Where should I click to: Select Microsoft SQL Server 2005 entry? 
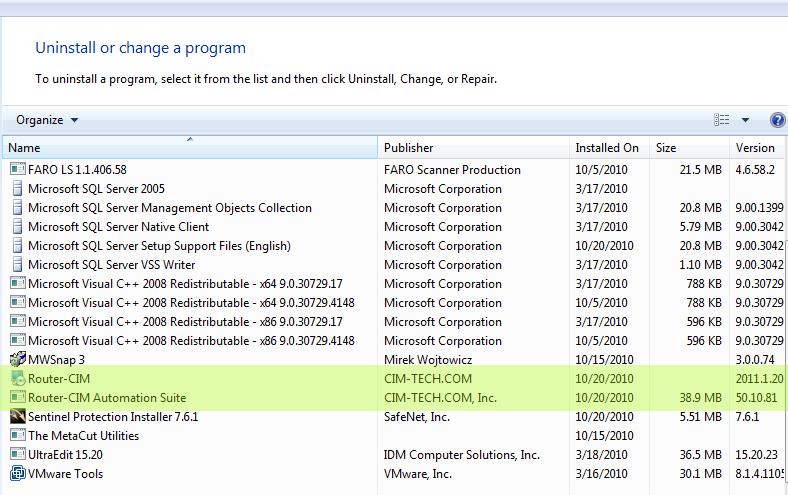pos(96,189)
